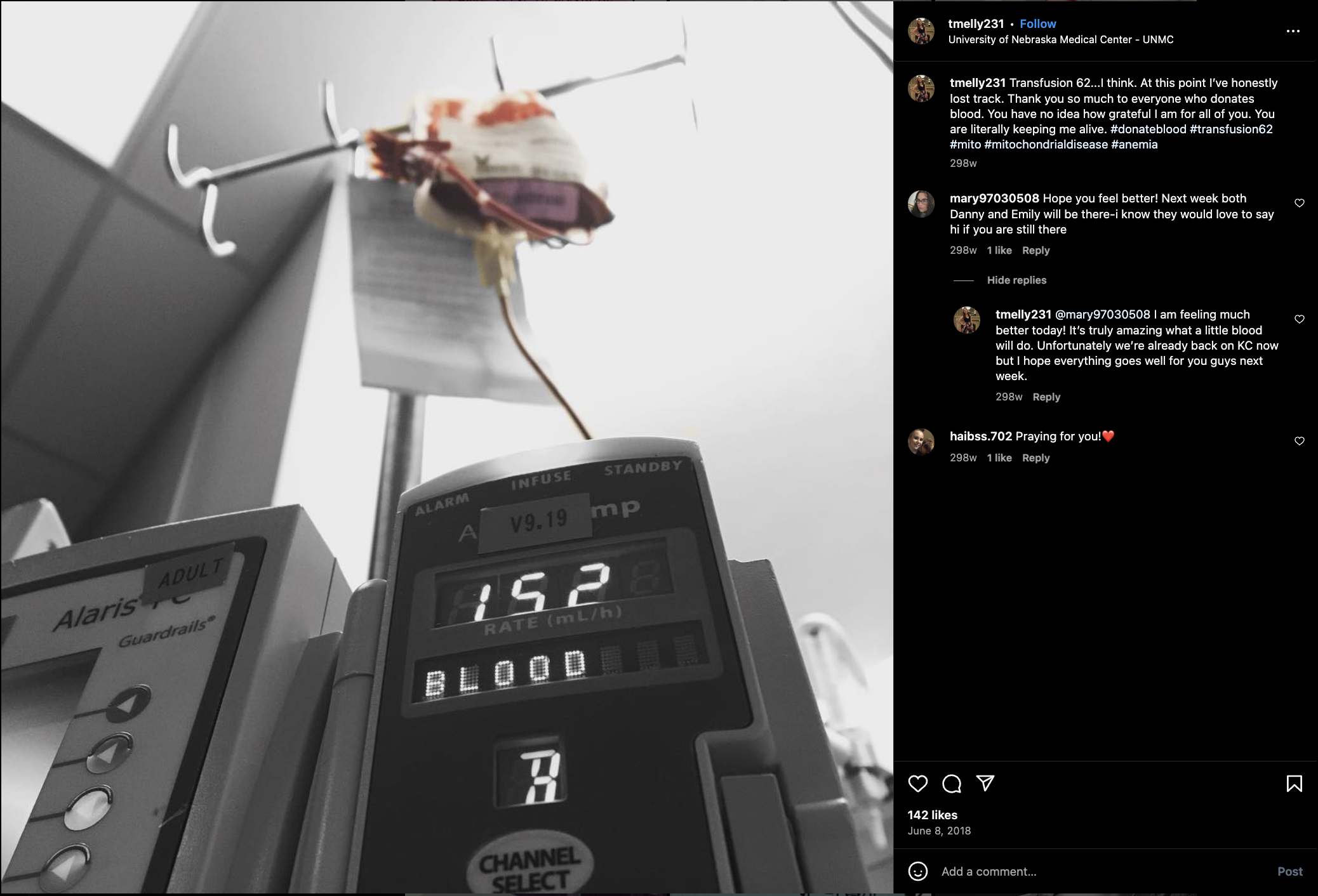Open University of Nebraska Medical Center location
1318x896 pixels.
(x=1060, y=39)
